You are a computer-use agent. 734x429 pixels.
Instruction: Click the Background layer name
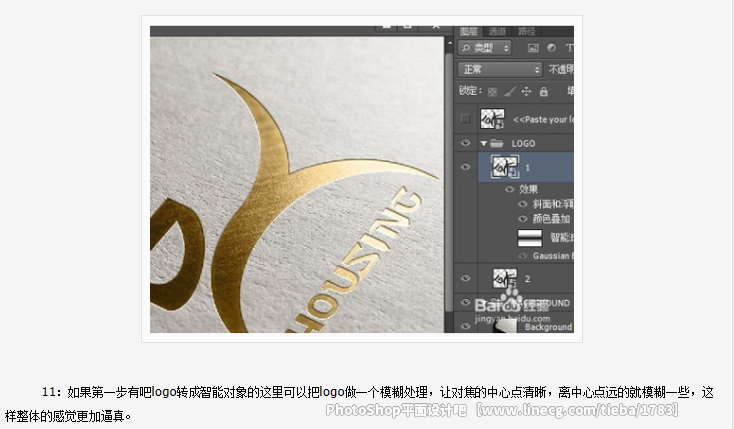point(549,327)
